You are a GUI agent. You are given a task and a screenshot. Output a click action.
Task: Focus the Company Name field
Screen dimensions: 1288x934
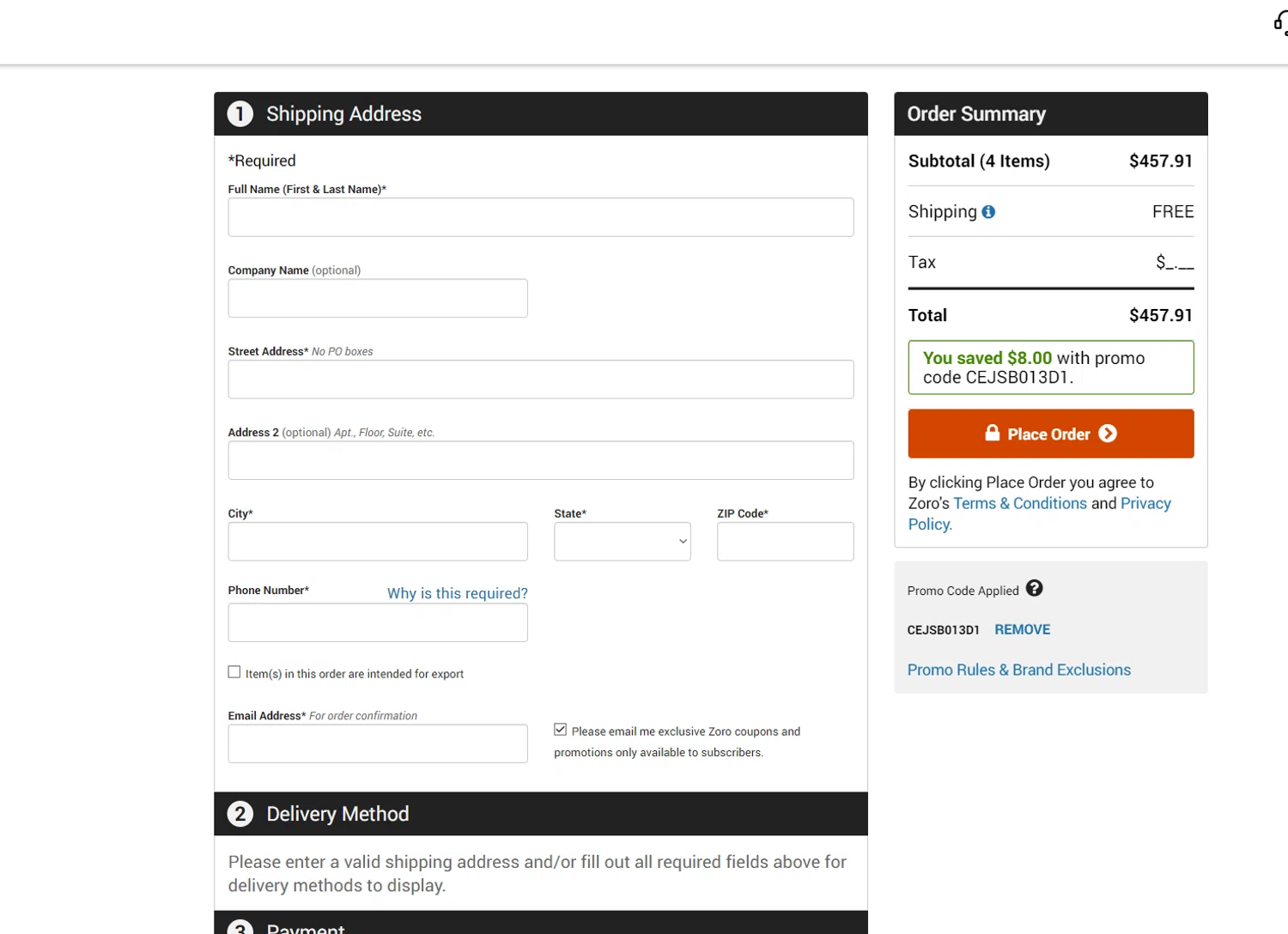377,299
